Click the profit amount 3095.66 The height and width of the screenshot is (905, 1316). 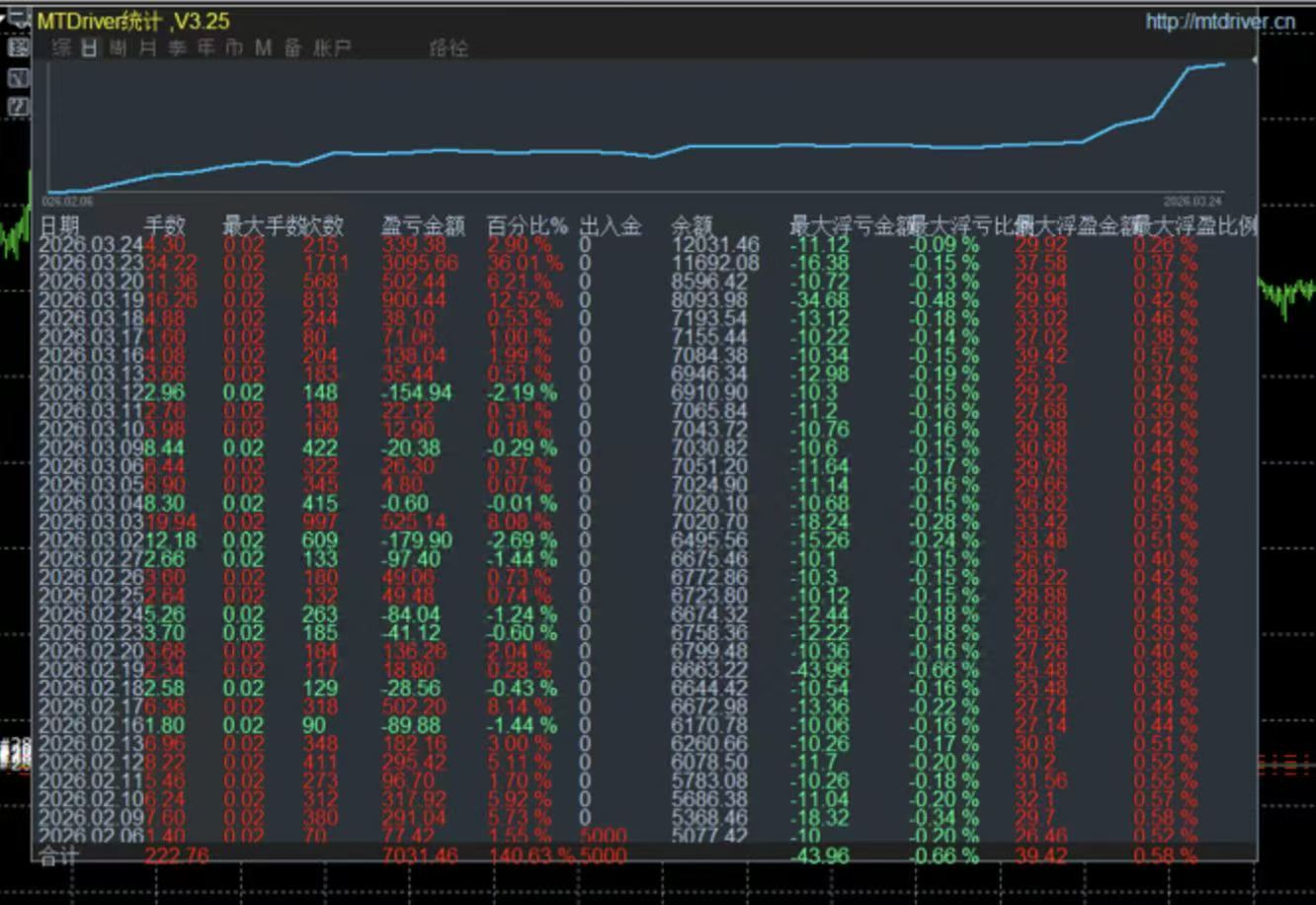(x=421, y=263)
